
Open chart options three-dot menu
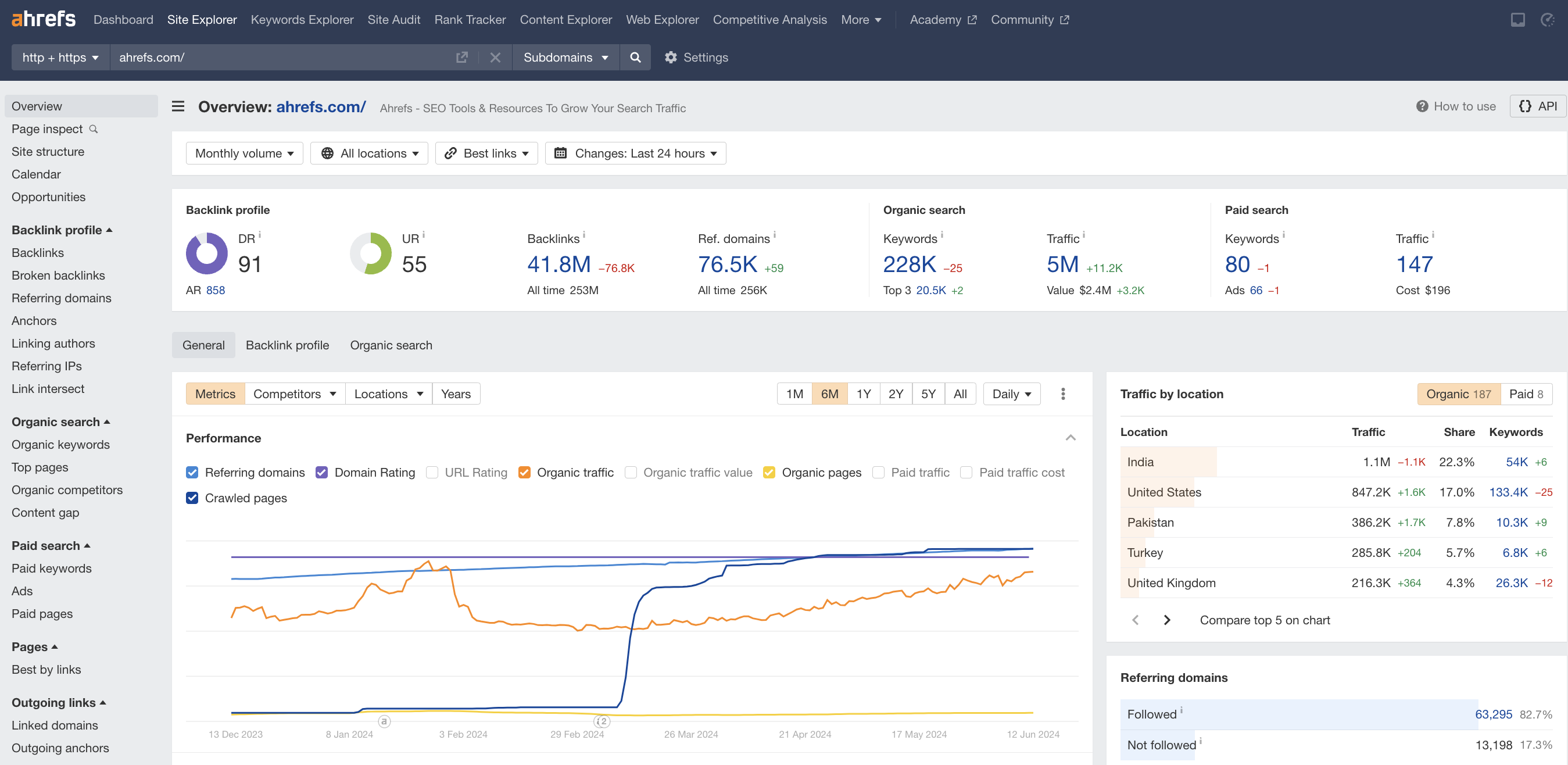(1063, 394)
